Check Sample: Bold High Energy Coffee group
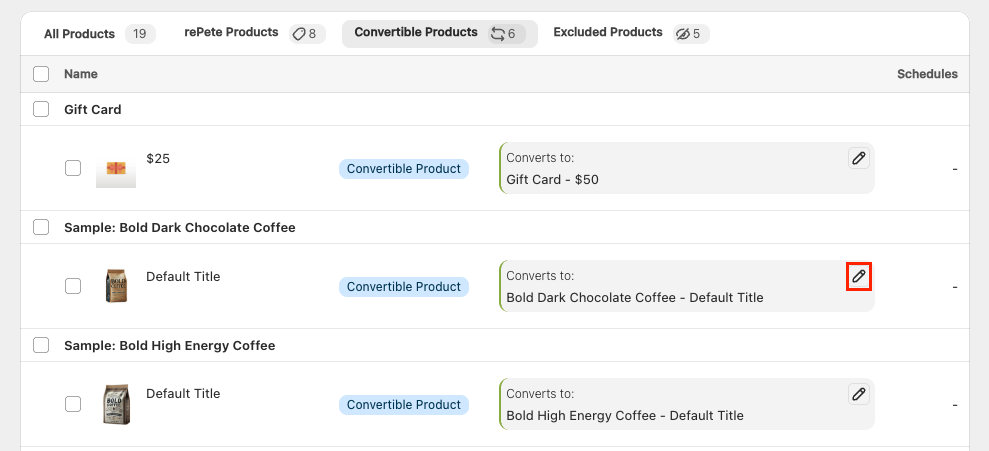This screenshot has width=989, height=451. [x=41, y=345]
